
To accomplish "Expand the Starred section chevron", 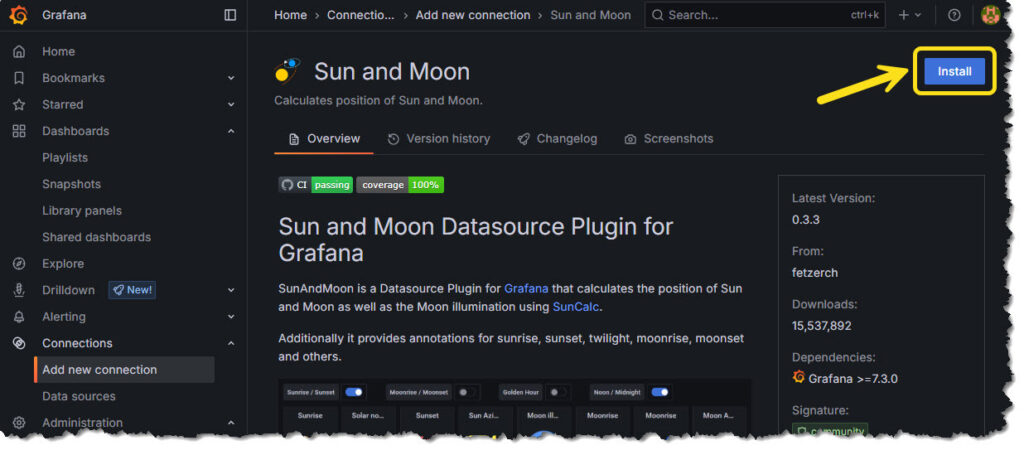I will [x=231, y=104].
